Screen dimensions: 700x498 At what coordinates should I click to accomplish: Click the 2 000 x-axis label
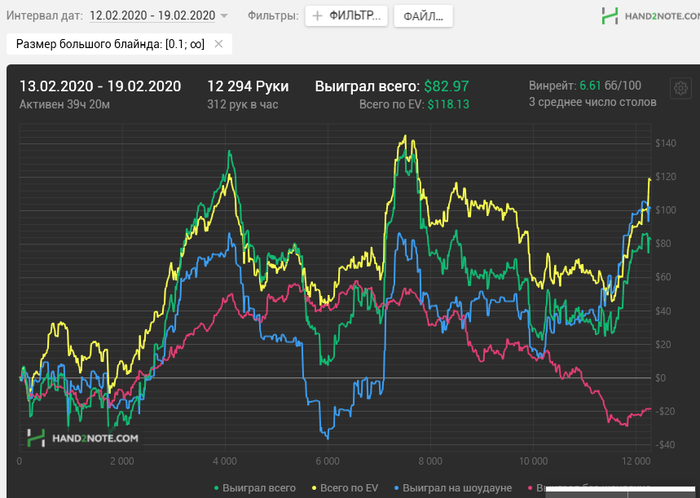[122, 461]
